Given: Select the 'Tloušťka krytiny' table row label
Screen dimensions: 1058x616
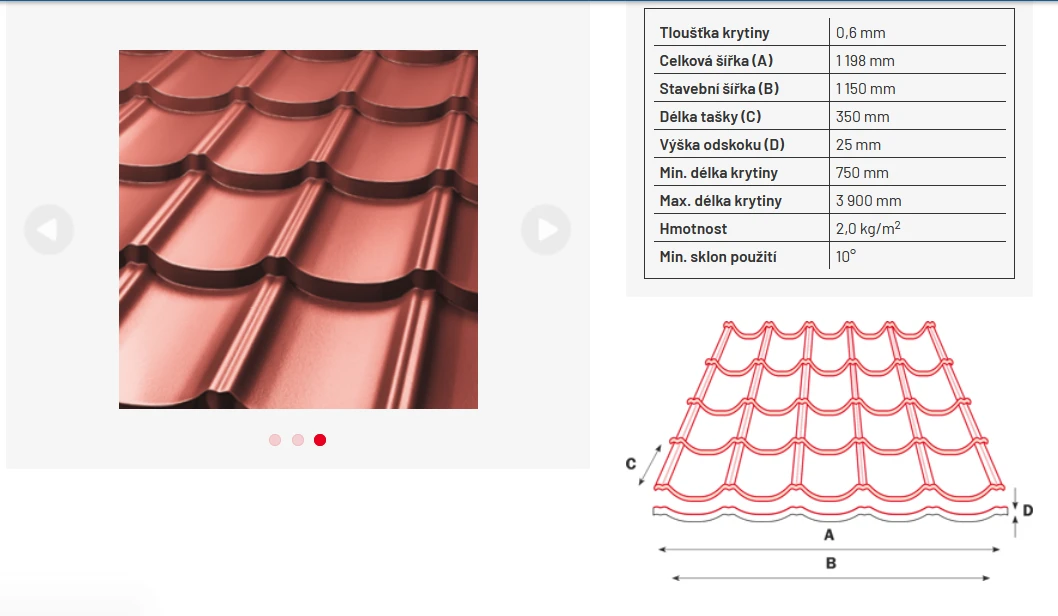Looking at the screenshot, I should click(714, 33).
